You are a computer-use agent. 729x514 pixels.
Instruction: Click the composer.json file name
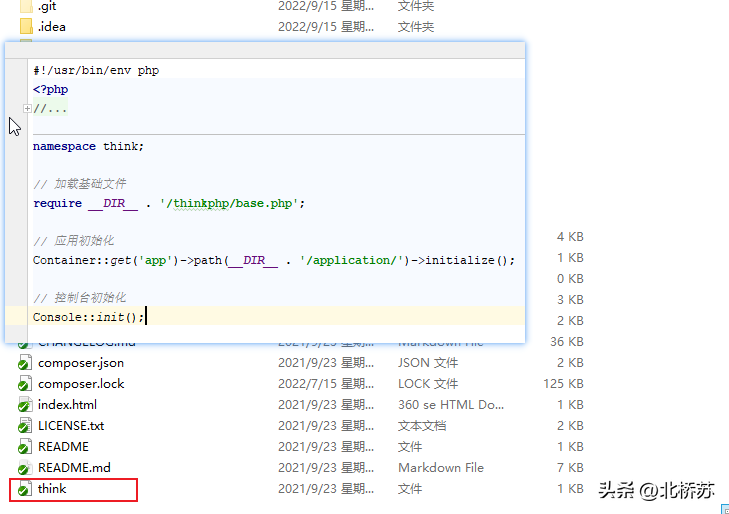[81, 363]
